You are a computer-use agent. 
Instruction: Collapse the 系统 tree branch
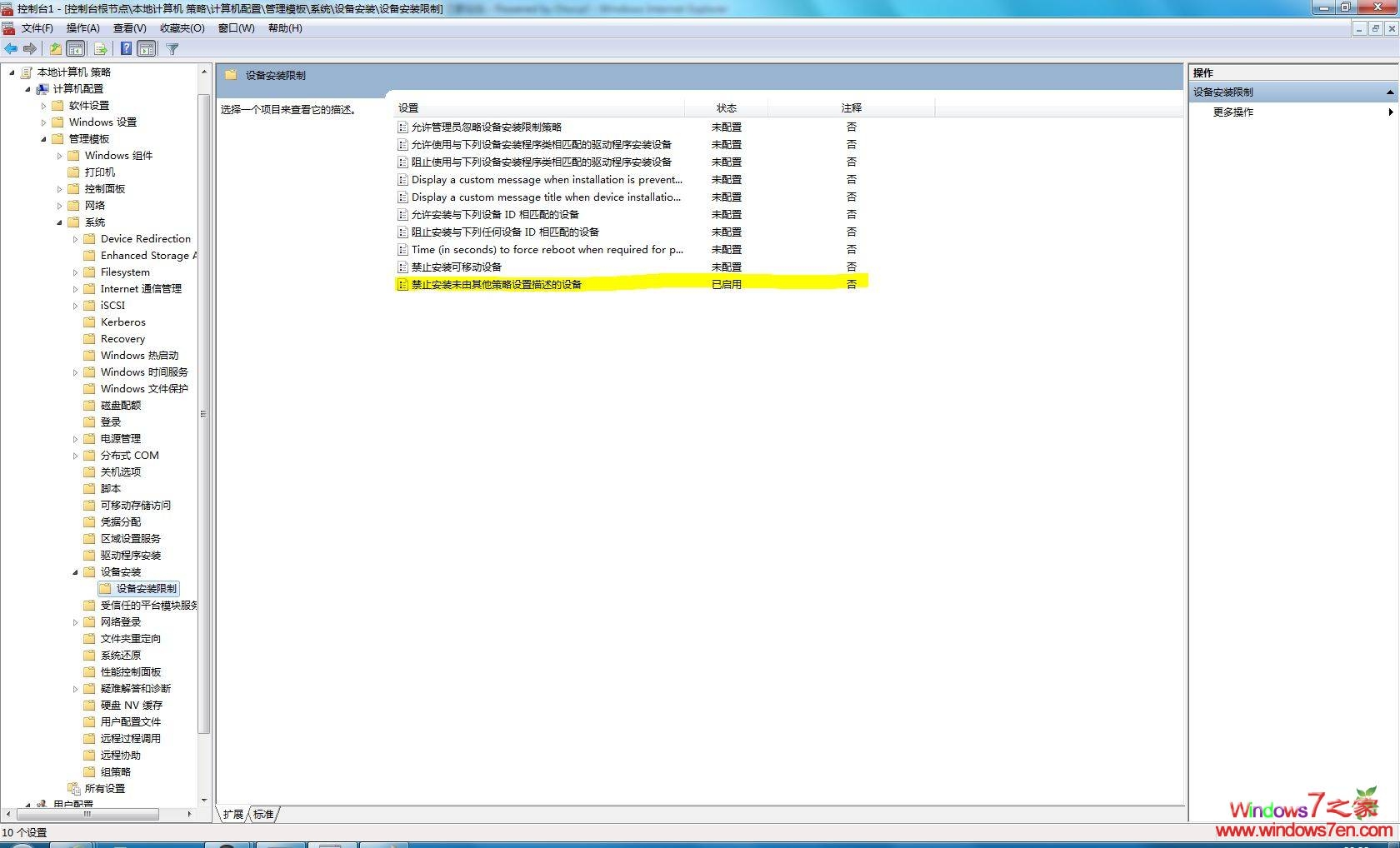58,222
